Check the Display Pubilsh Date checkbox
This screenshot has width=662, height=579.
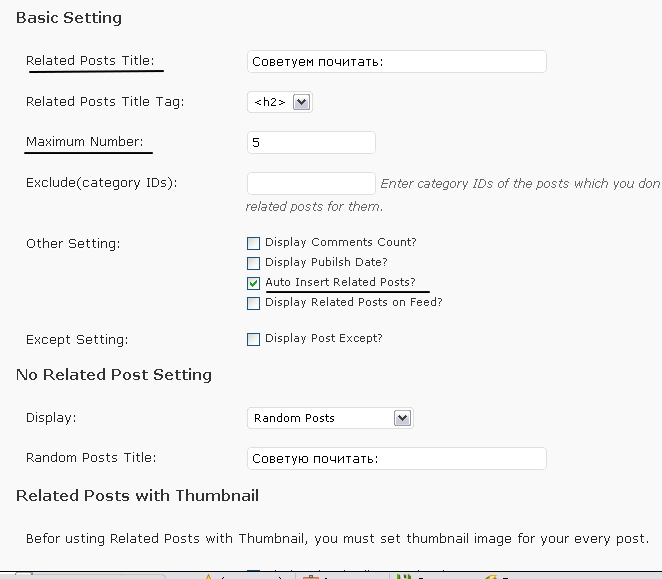click(x=254, y=263)
